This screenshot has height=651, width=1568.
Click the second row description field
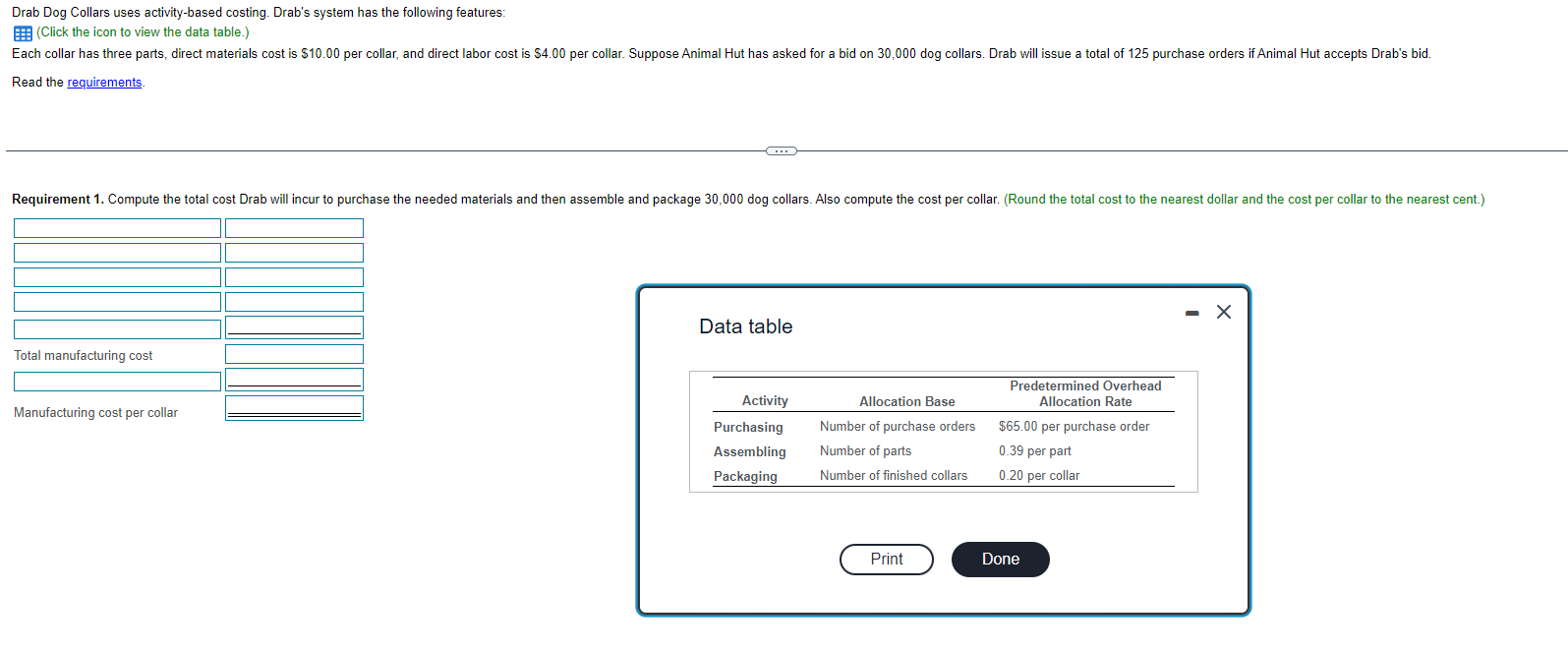point(117,252)
